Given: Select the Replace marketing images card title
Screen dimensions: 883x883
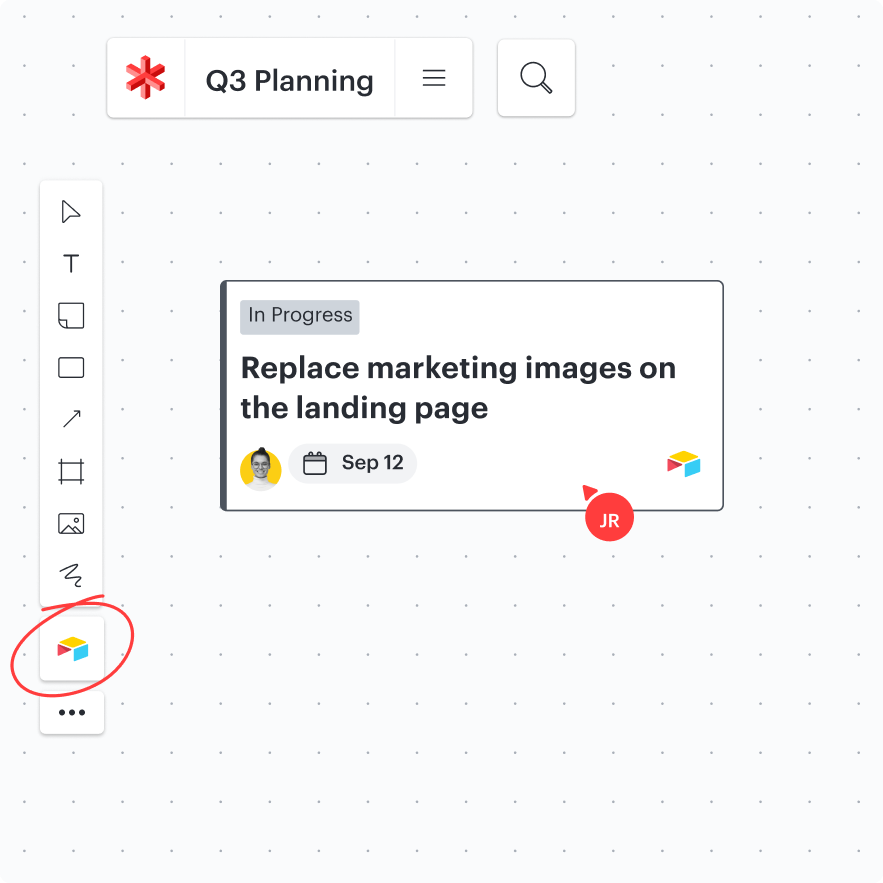Looking at the screenshot, I should click(458, 387).
